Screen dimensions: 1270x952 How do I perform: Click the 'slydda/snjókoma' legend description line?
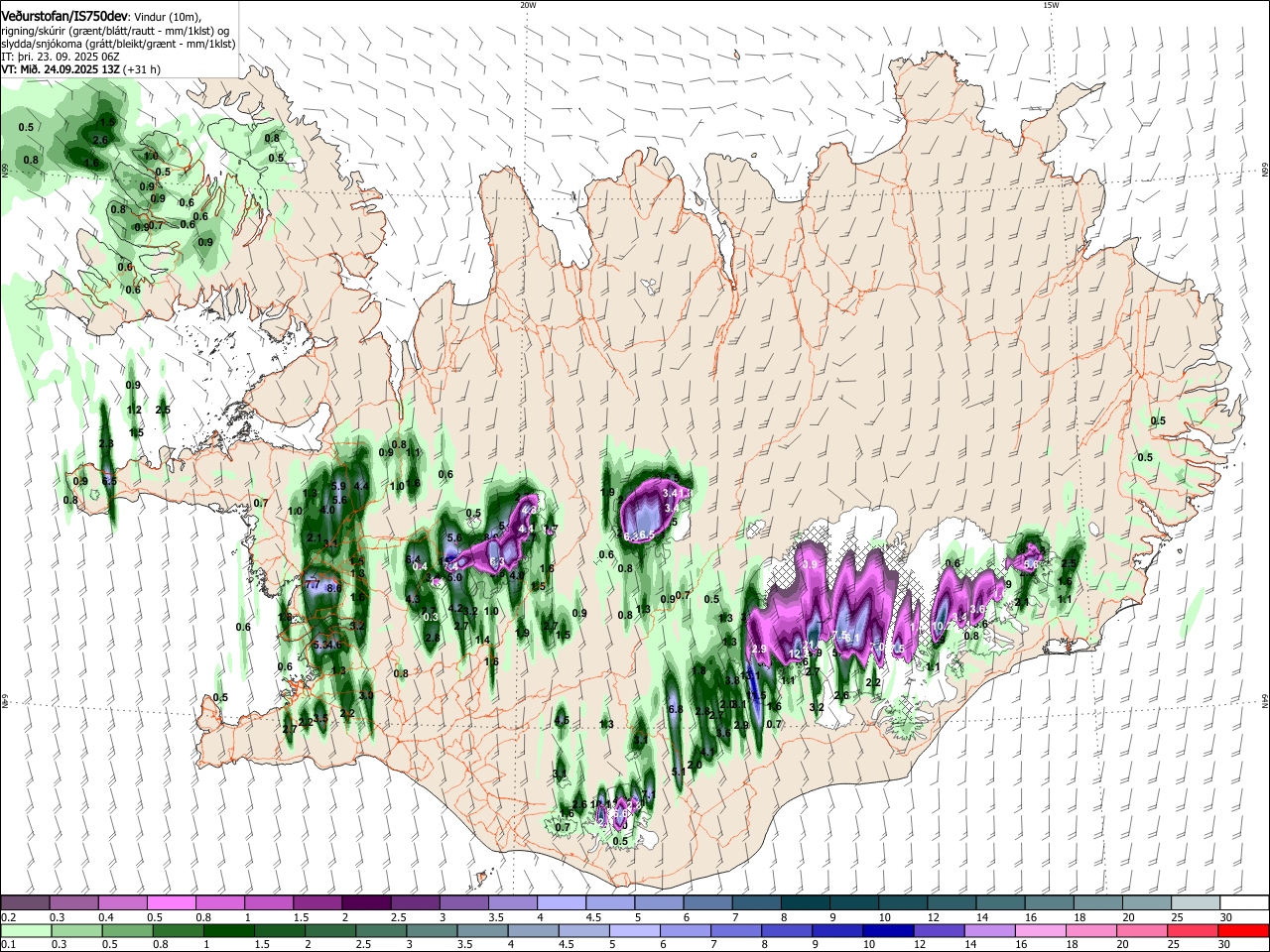coord(118,45)
